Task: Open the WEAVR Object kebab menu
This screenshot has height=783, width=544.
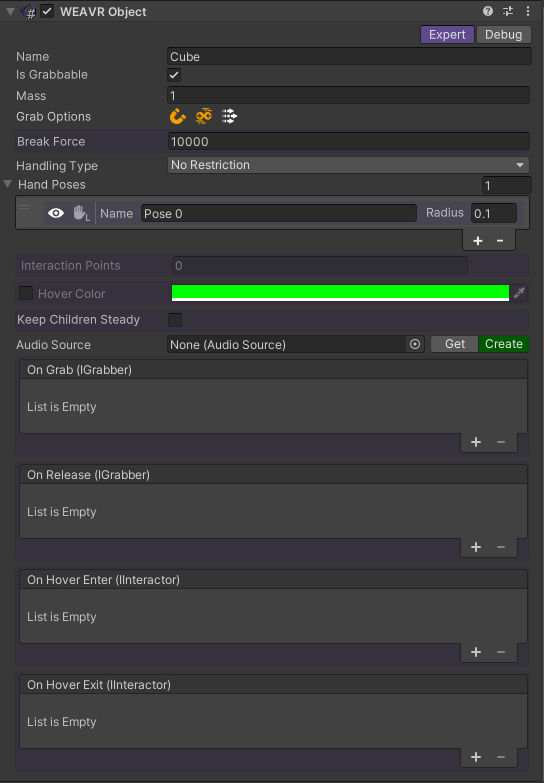Action: (528, 11)
